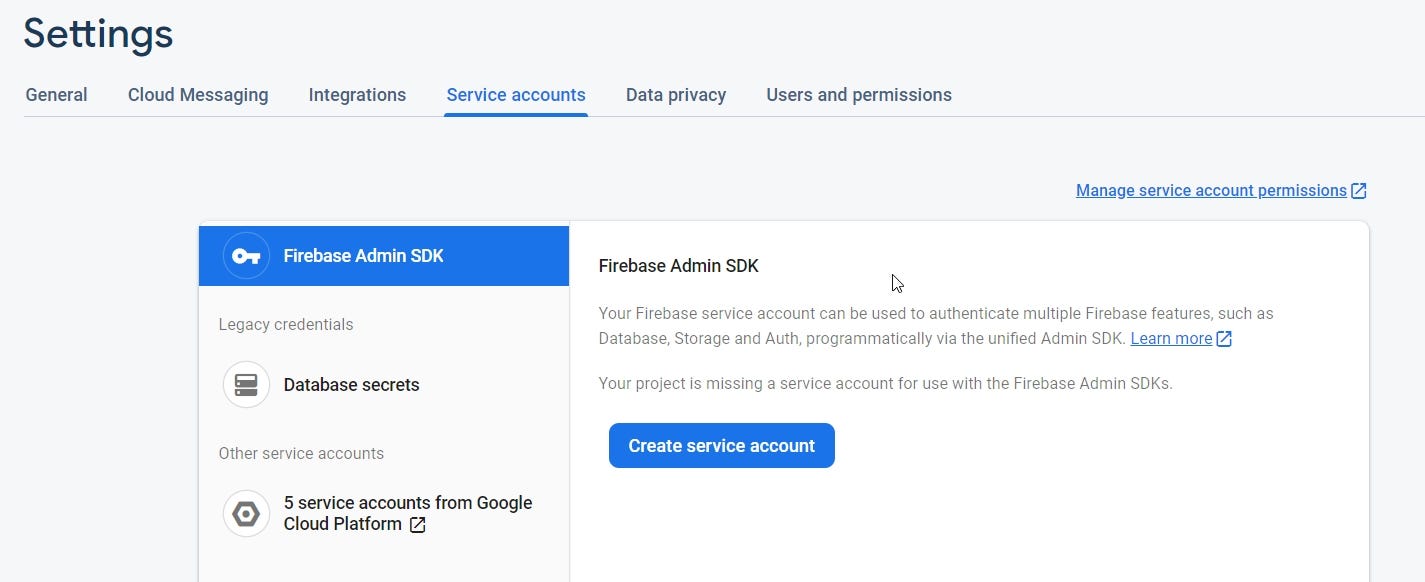The height and width of the screenshot is (582, 1425).
Task: Open Manage service account permissions link
Action: click(1211, 191)
